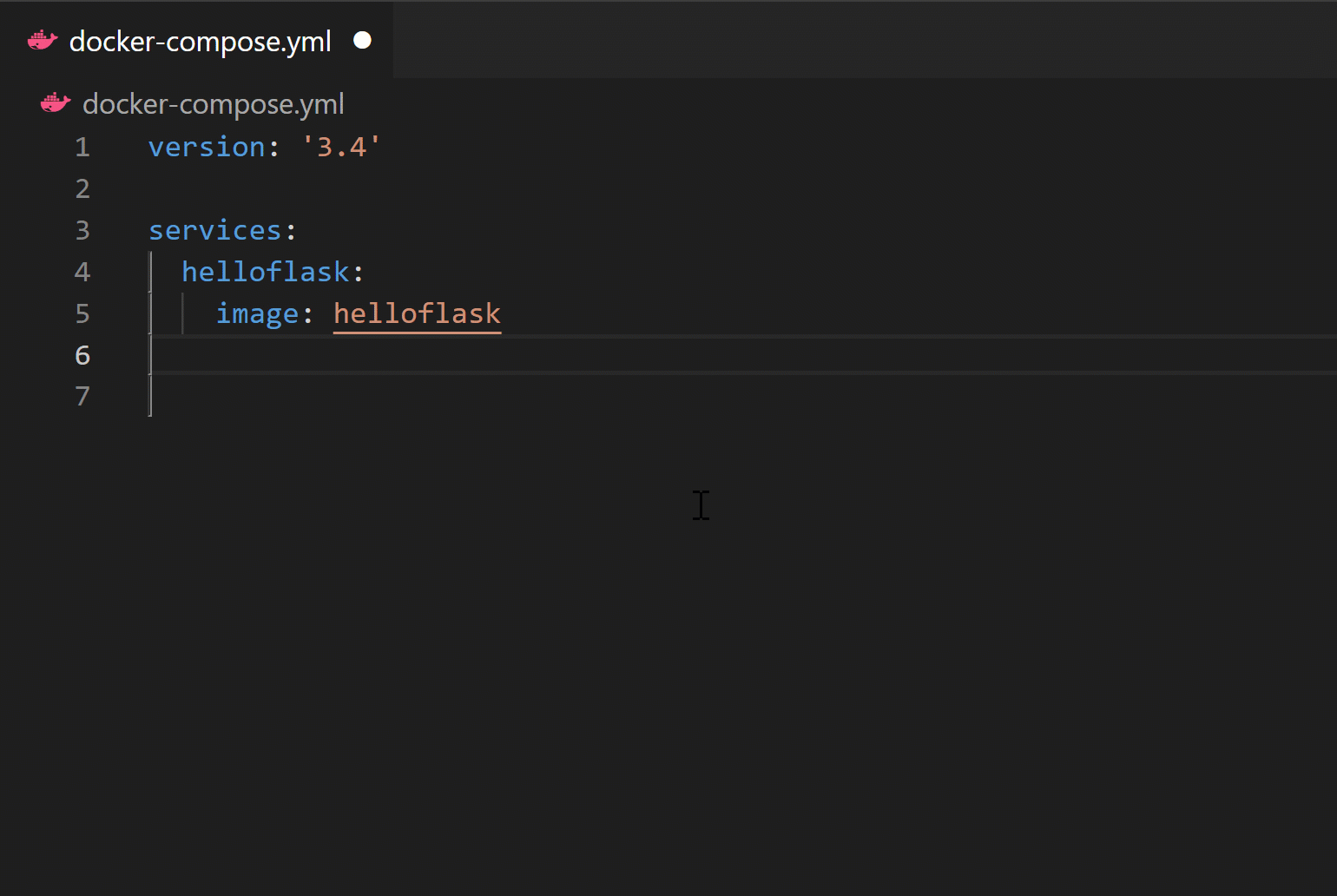Click line number 5 beside the image entry
The width and height of the screenshot is (1337, 896).
82,313
